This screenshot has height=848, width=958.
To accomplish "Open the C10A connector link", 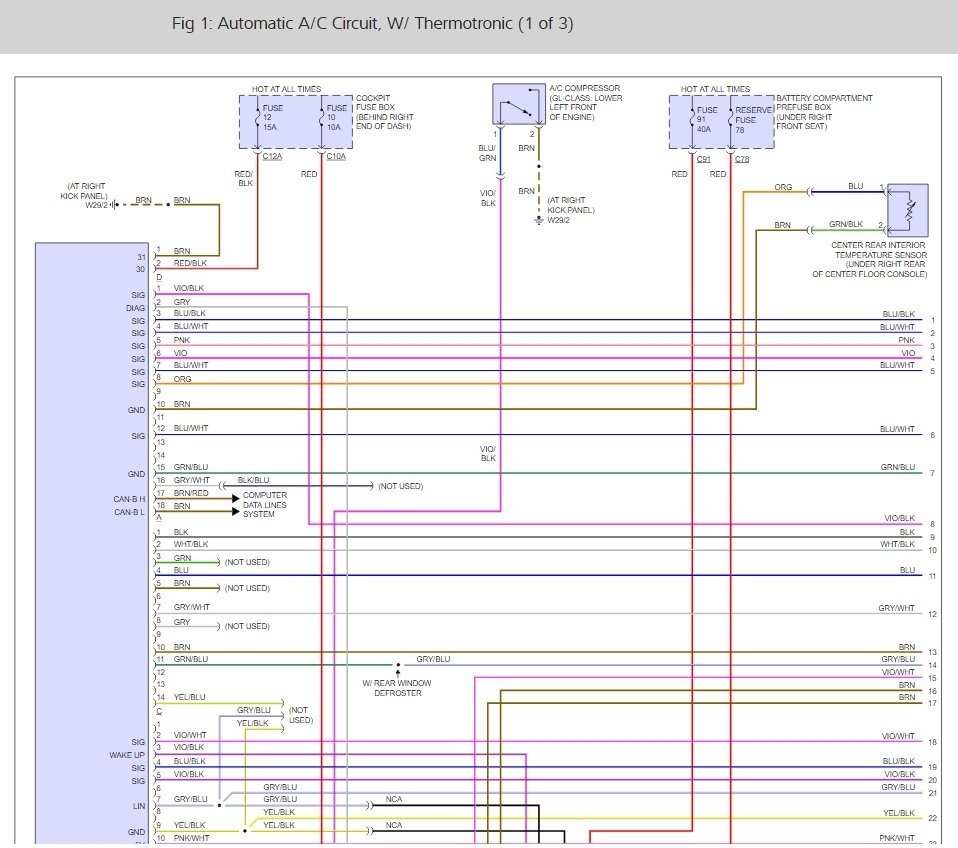I will coord(336,156).
